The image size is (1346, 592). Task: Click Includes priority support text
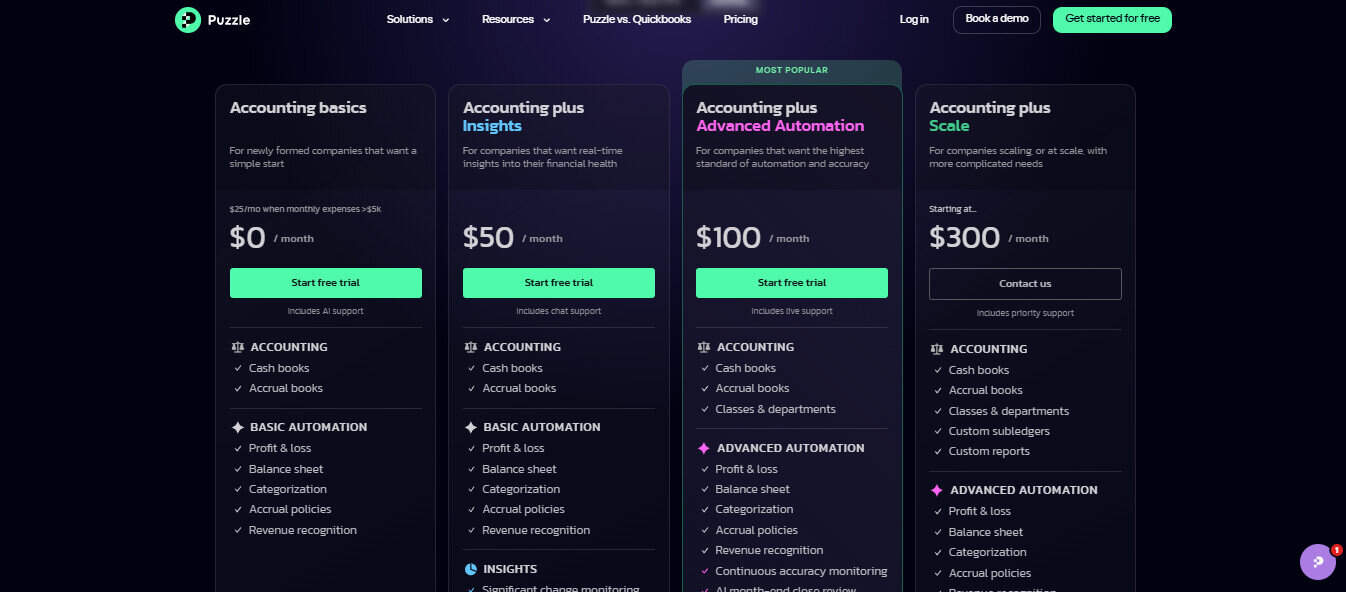pos(1025,313)
